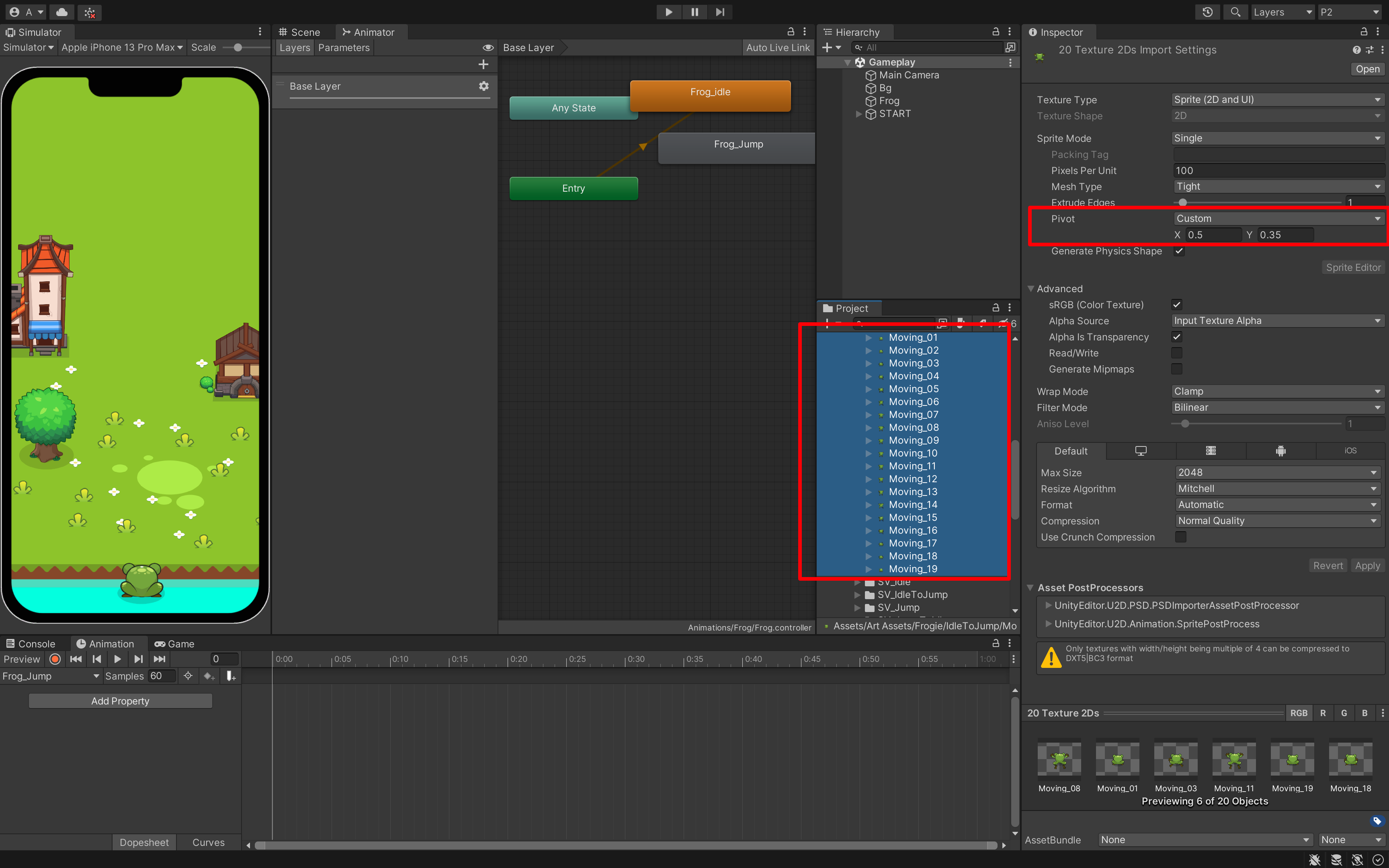The height and width of the screenshot is (868, 1389).
Task: Toggle Auto Live Link button
Action: point(778,48)
